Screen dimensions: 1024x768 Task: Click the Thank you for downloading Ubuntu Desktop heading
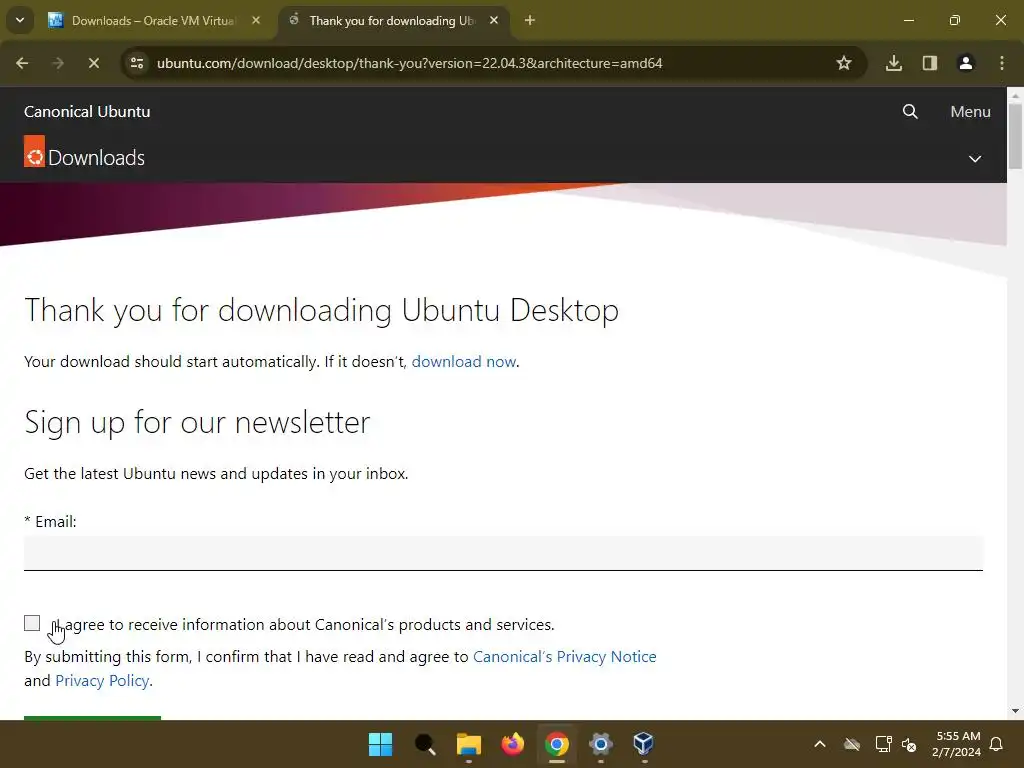pos(321,310)
